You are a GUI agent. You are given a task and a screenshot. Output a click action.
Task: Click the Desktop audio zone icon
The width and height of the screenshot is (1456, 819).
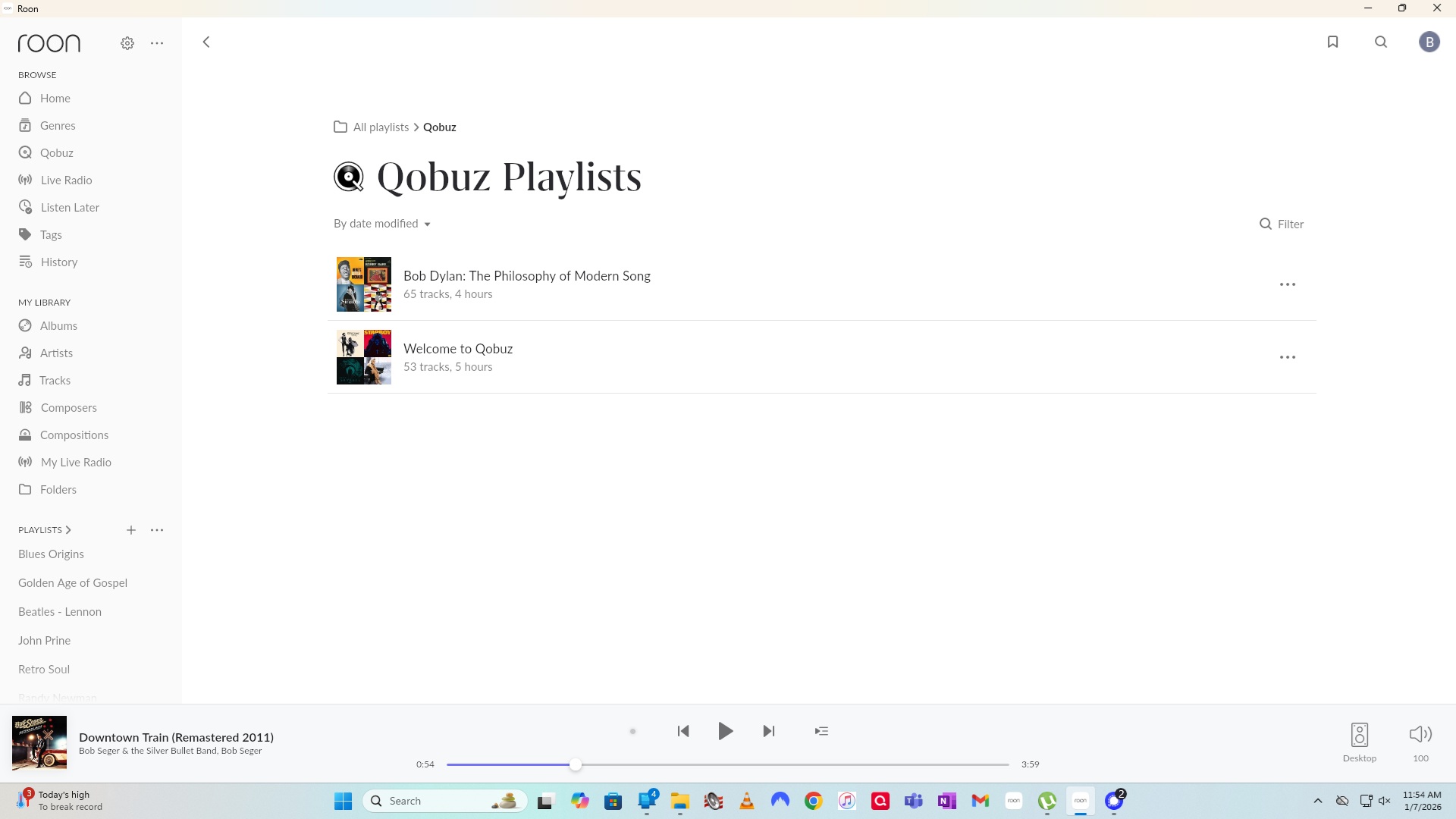tap(1359, 735)
